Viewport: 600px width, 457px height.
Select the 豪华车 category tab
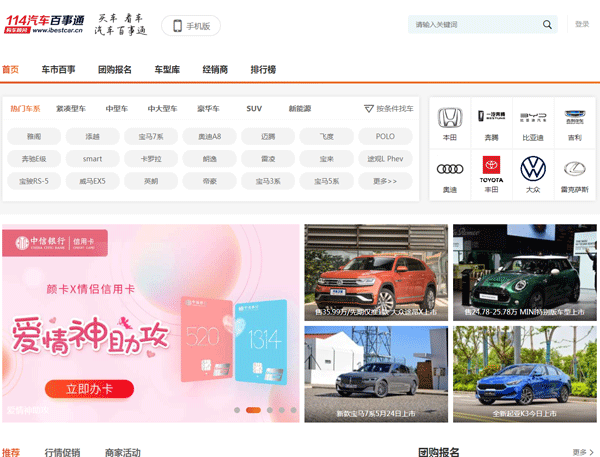pyautogui.click(x=208, y=109)
